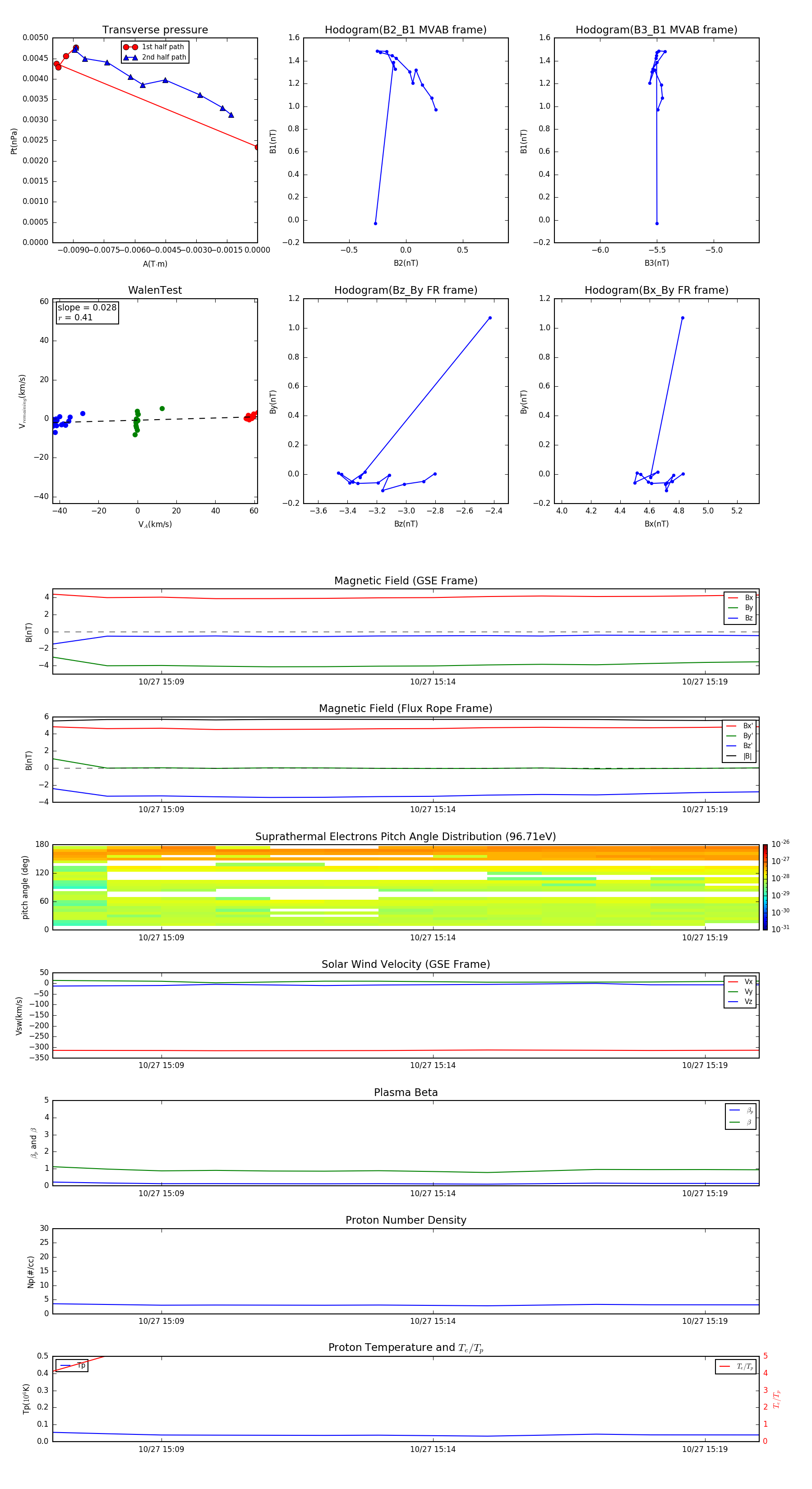
Task: Click the Bx(nT) x-axis label
Action: coord(656,524)
